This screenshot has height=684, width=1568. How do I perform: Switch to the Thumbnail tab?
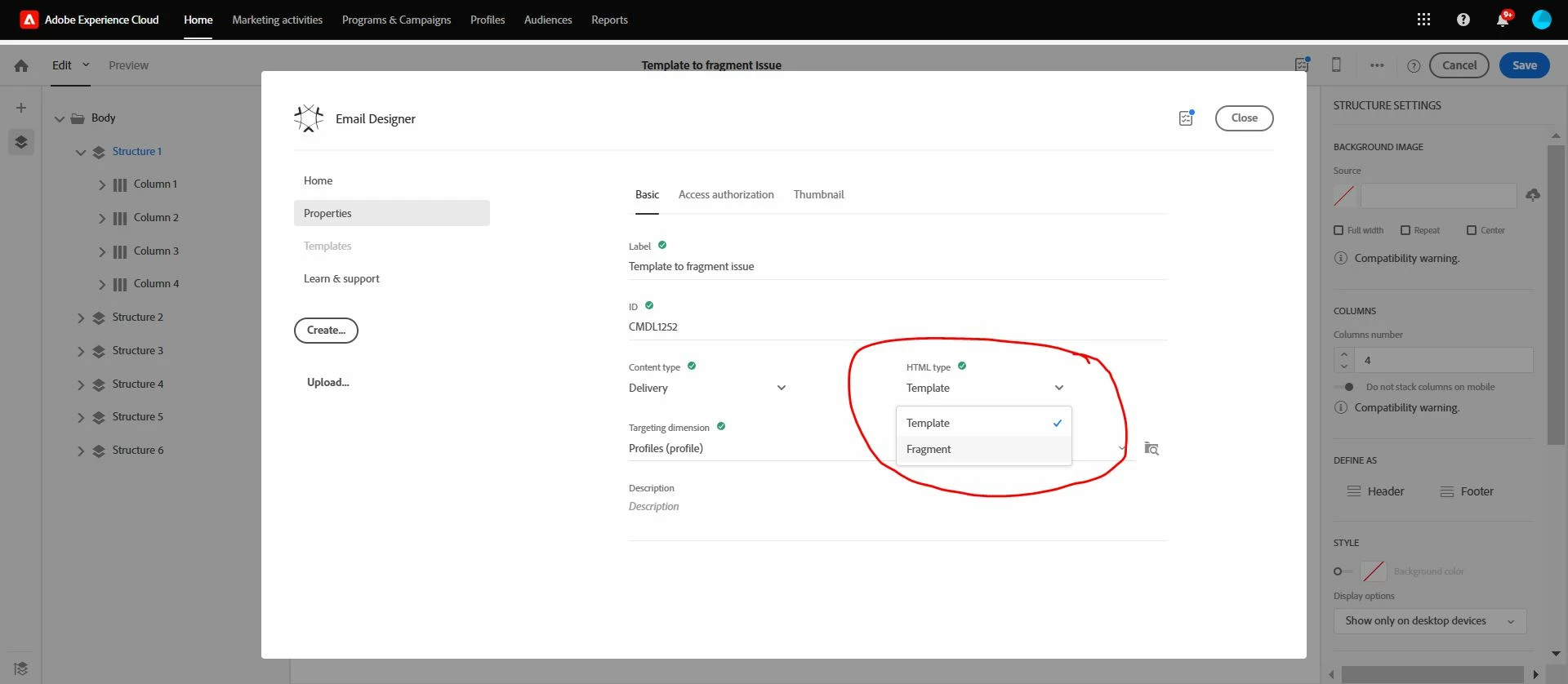pyautogui.click(x=818, y=194)
